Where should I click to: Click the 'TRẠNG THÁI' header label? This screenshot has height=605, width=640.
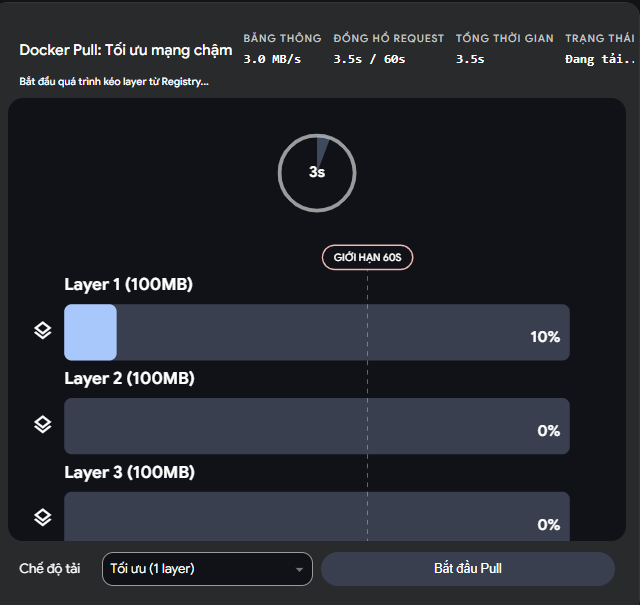600,38
